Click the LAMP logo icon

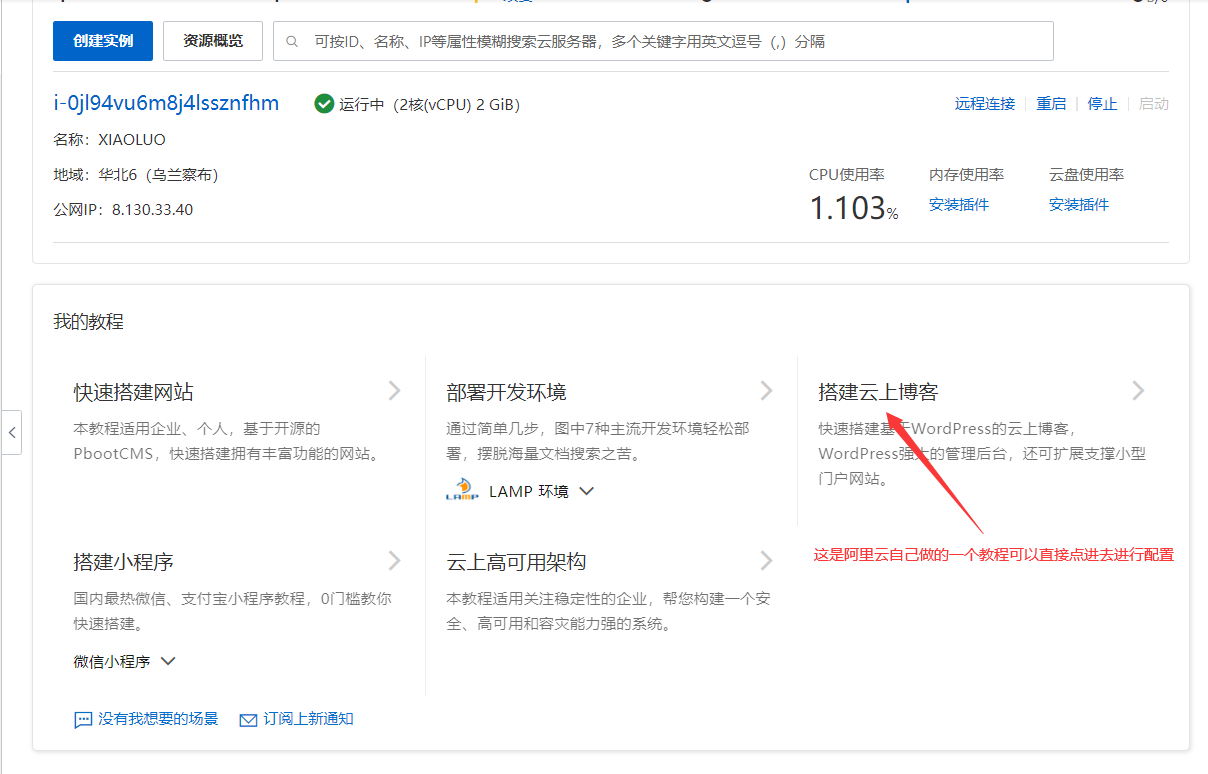coord(463,491)
